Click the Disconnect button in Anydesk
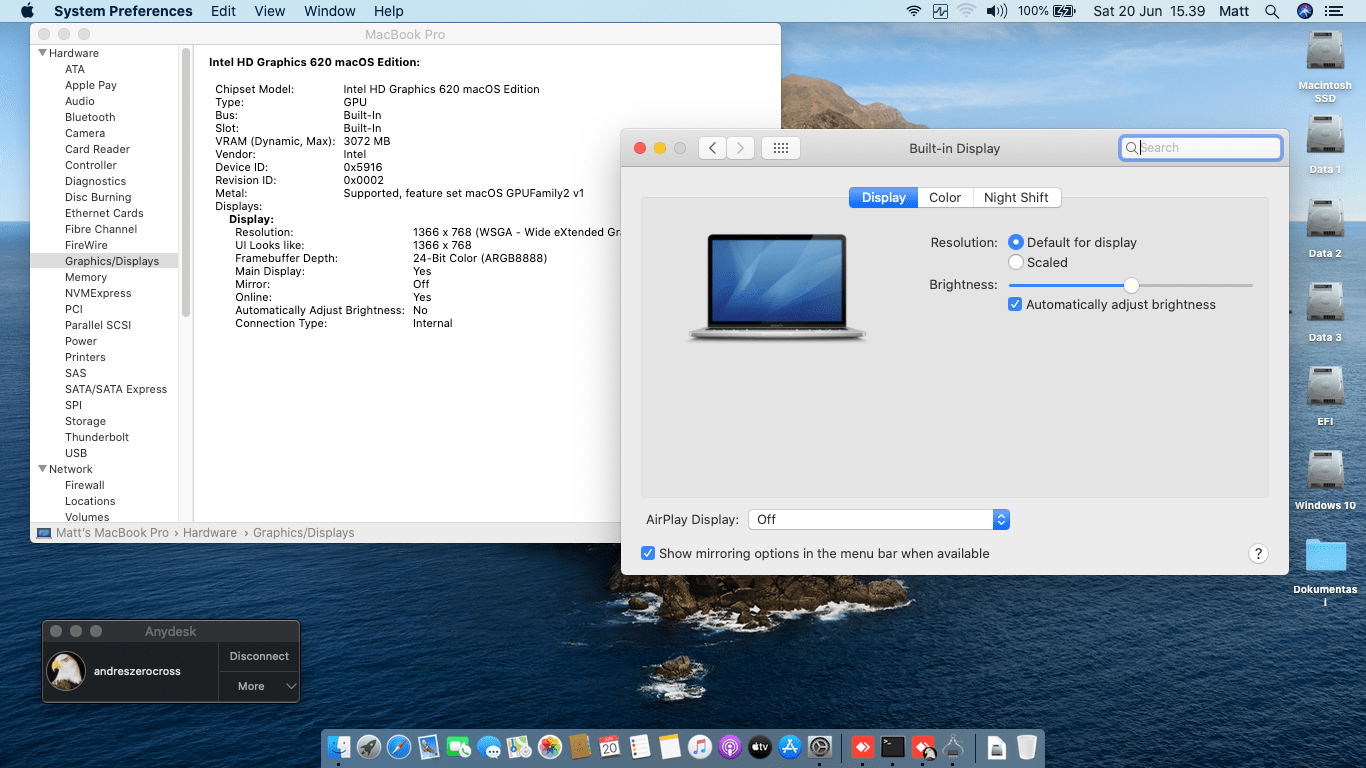Viewport: 1366px width, 768px height. (258, 656)
